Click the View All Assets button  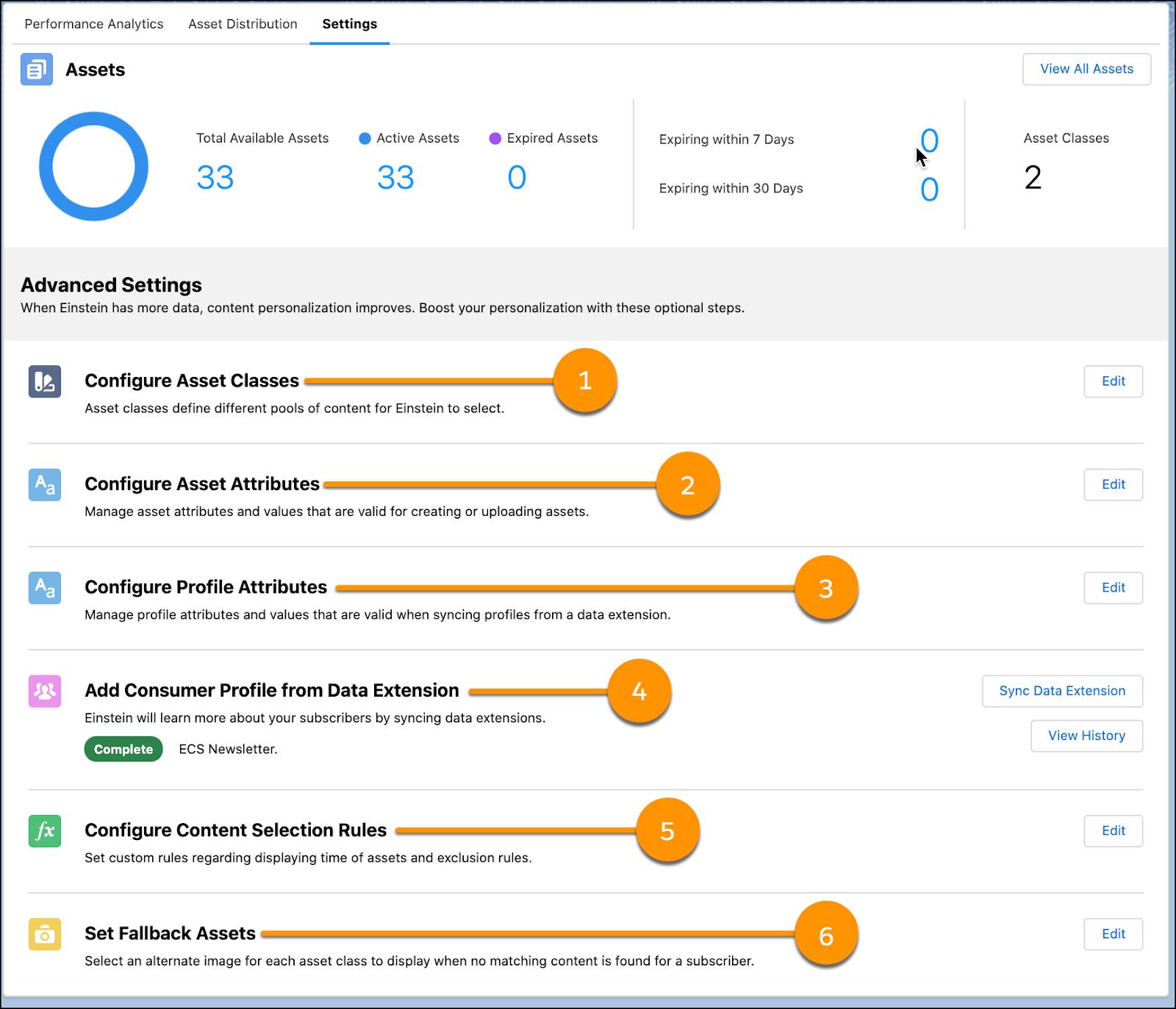(1086, 69)
